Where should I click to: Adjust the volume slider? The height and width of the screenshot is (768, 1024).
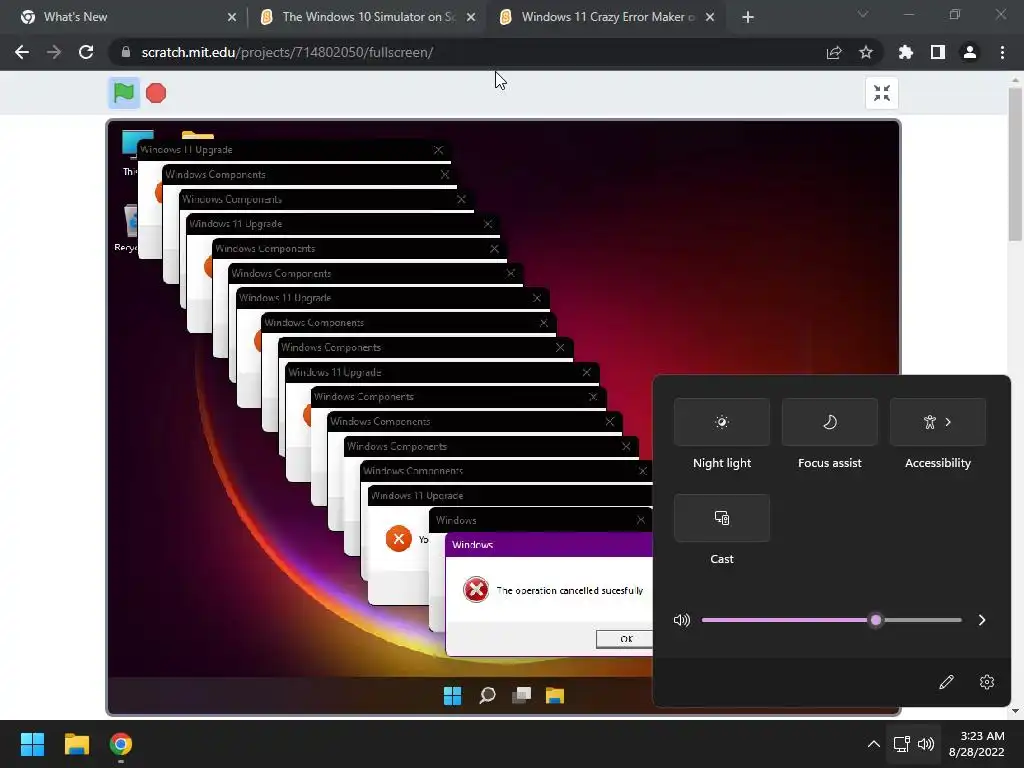(x=831, y=620)
